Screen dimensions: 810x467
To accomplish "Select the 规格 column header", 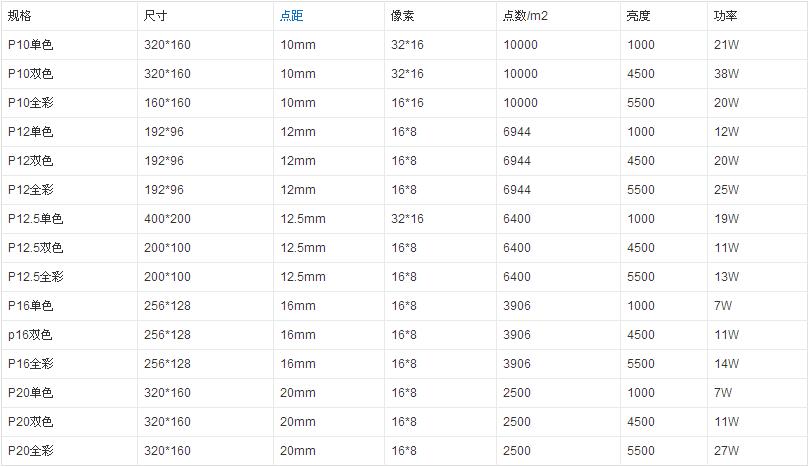I will (20, 16).
